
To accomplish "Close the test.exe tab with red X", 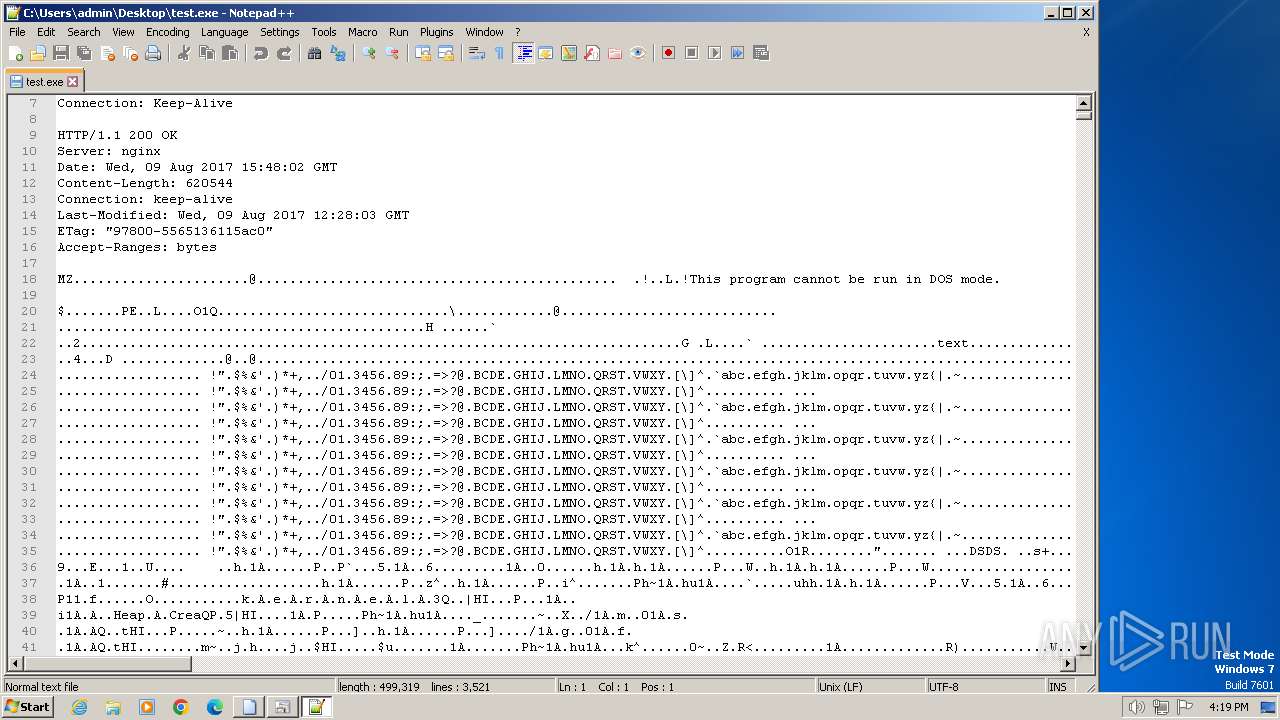I will coord(73,81).
